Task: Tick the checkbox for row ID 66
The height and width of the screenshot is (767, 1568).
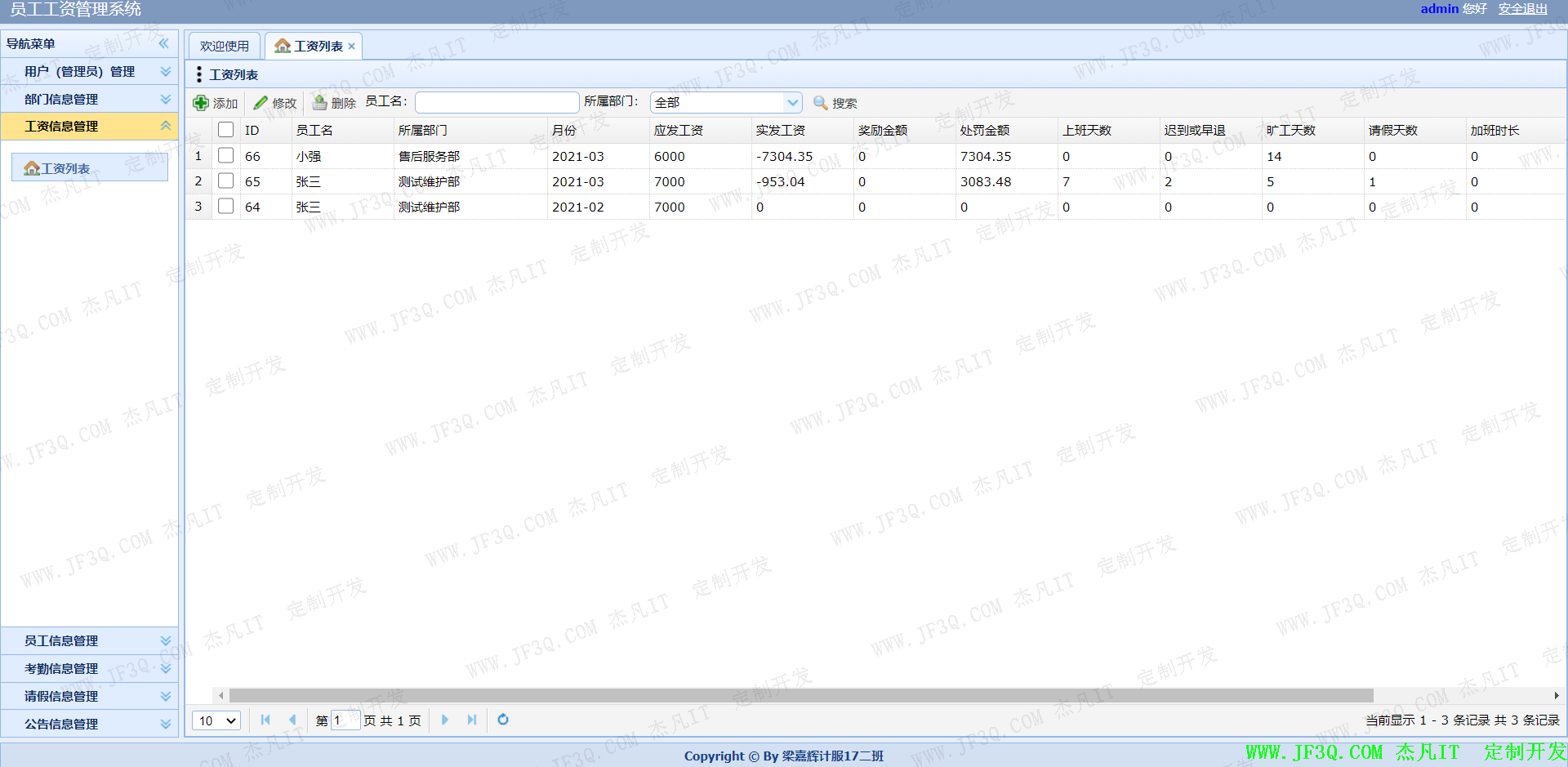Action: tap(226, 155)
